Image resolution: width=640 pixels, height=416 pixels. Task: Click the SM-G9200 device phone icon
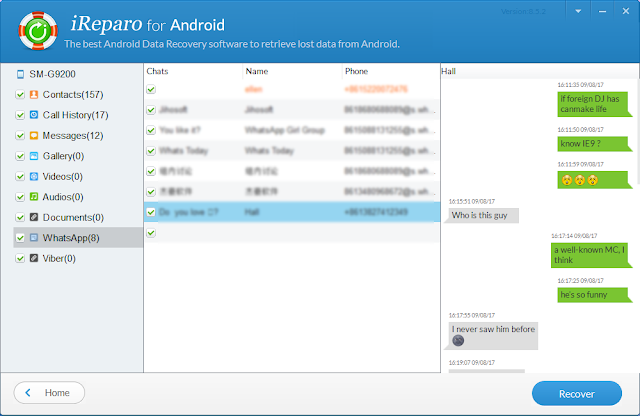tap(20, 74)
